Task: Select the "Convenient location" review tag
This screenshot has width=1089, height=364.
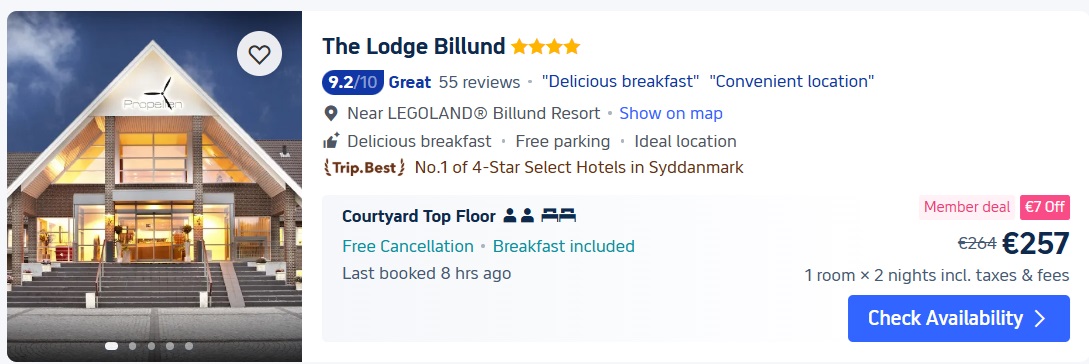Action: 792,81
